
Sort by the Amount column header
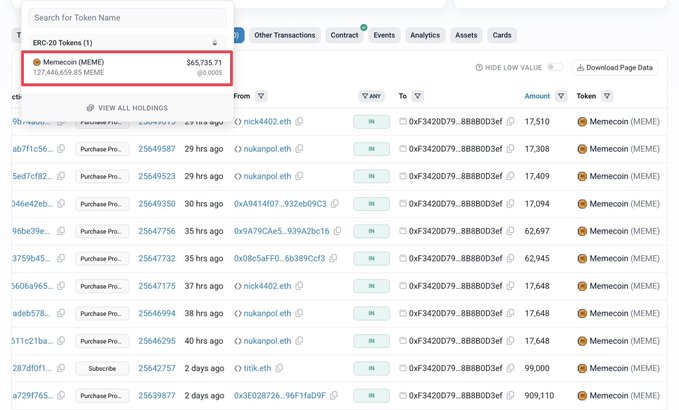tap(537, 96)
